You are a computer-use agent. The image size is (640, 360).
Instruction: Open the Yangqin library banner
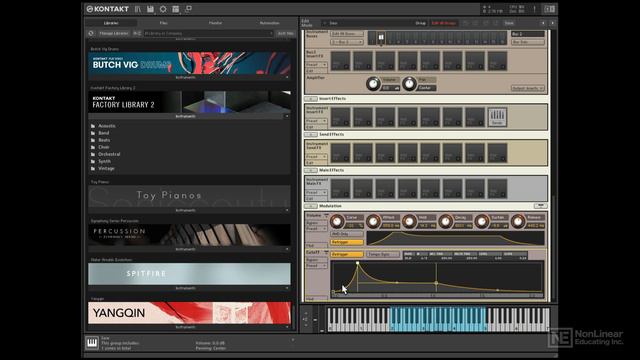pos(189,313)
